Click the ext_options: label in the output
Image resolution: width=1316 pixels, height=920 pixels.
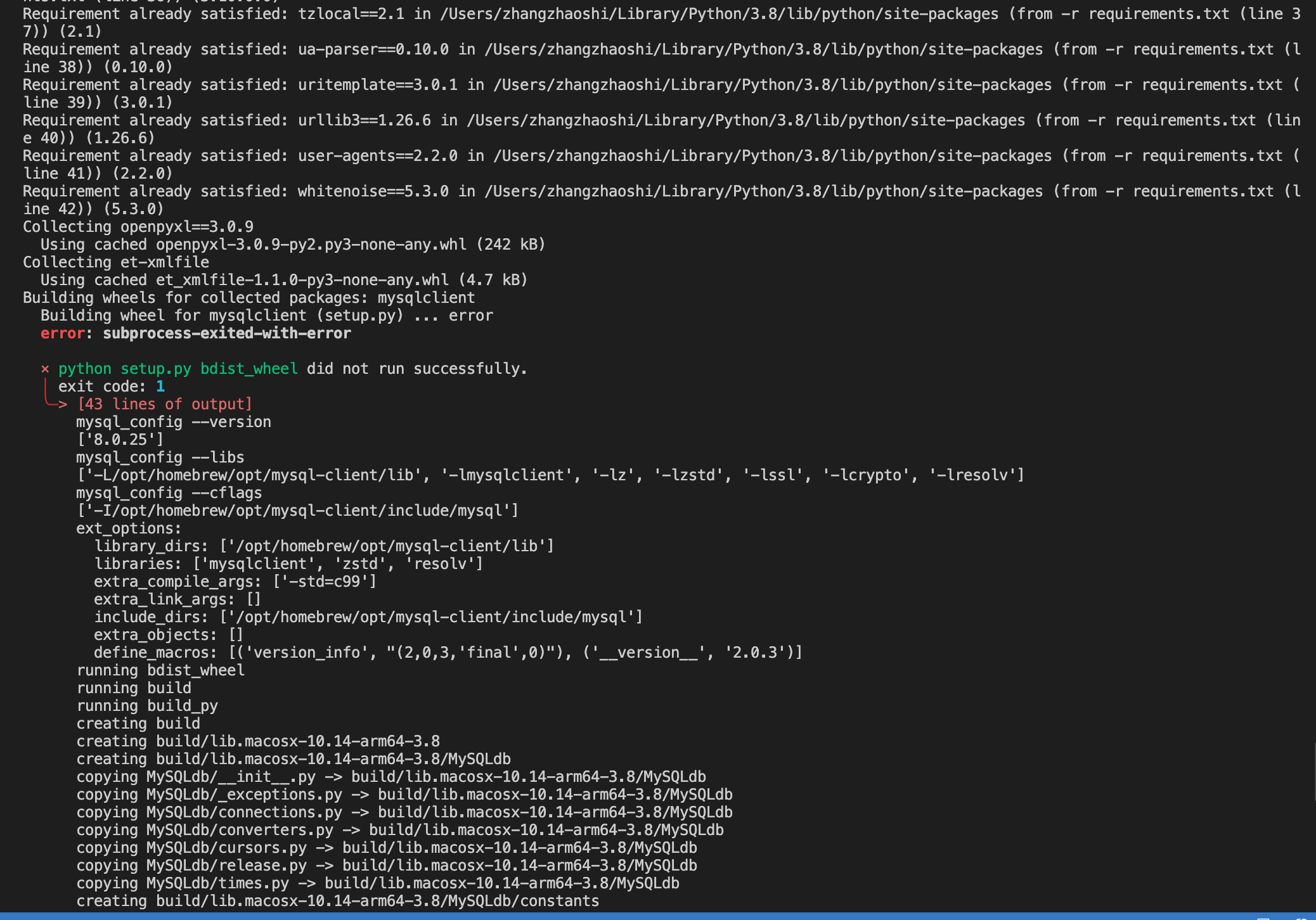pos(129,528)
